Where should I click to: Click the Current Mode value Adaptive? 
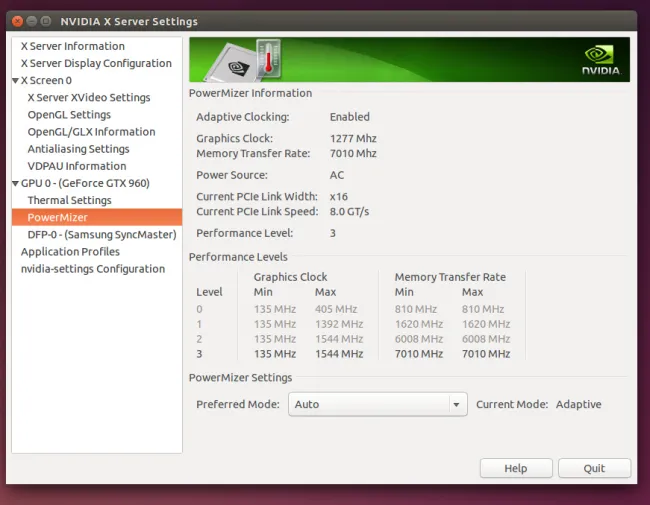point(578,404)
